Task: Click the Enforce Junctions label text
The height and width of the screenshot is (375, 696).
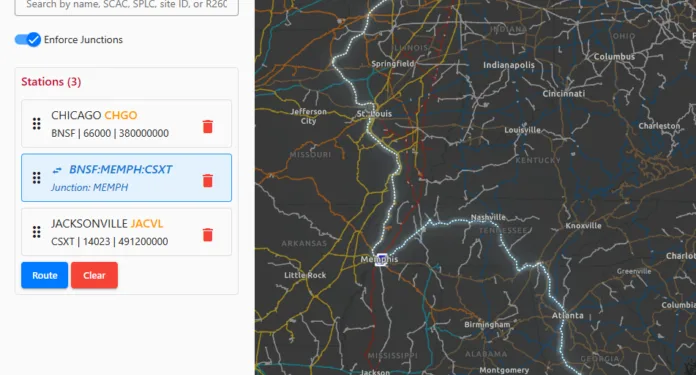Action: click(x=83, y=39)
